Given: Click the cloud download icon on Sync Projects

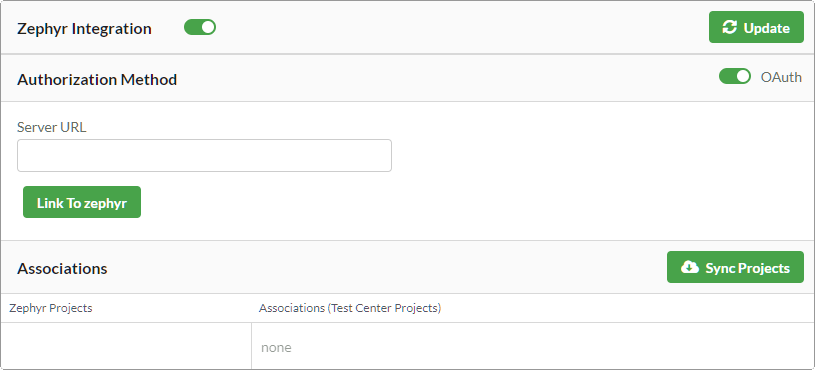Looking at the screenshot, I should (x=690, y=268).
